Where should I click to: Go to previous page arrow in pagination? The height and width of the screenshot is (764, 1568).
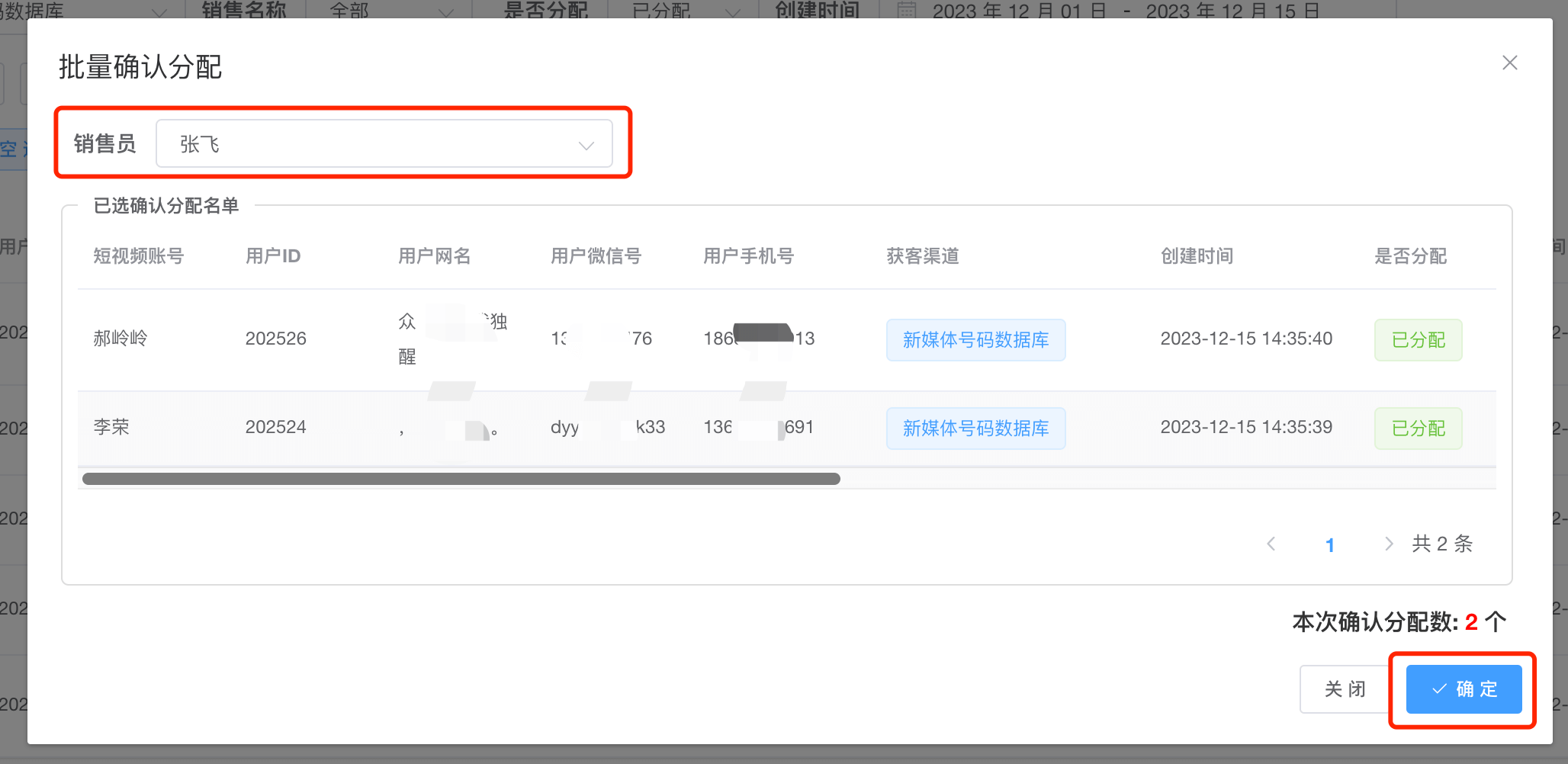pyautogui.click(x=1271, y=544)
